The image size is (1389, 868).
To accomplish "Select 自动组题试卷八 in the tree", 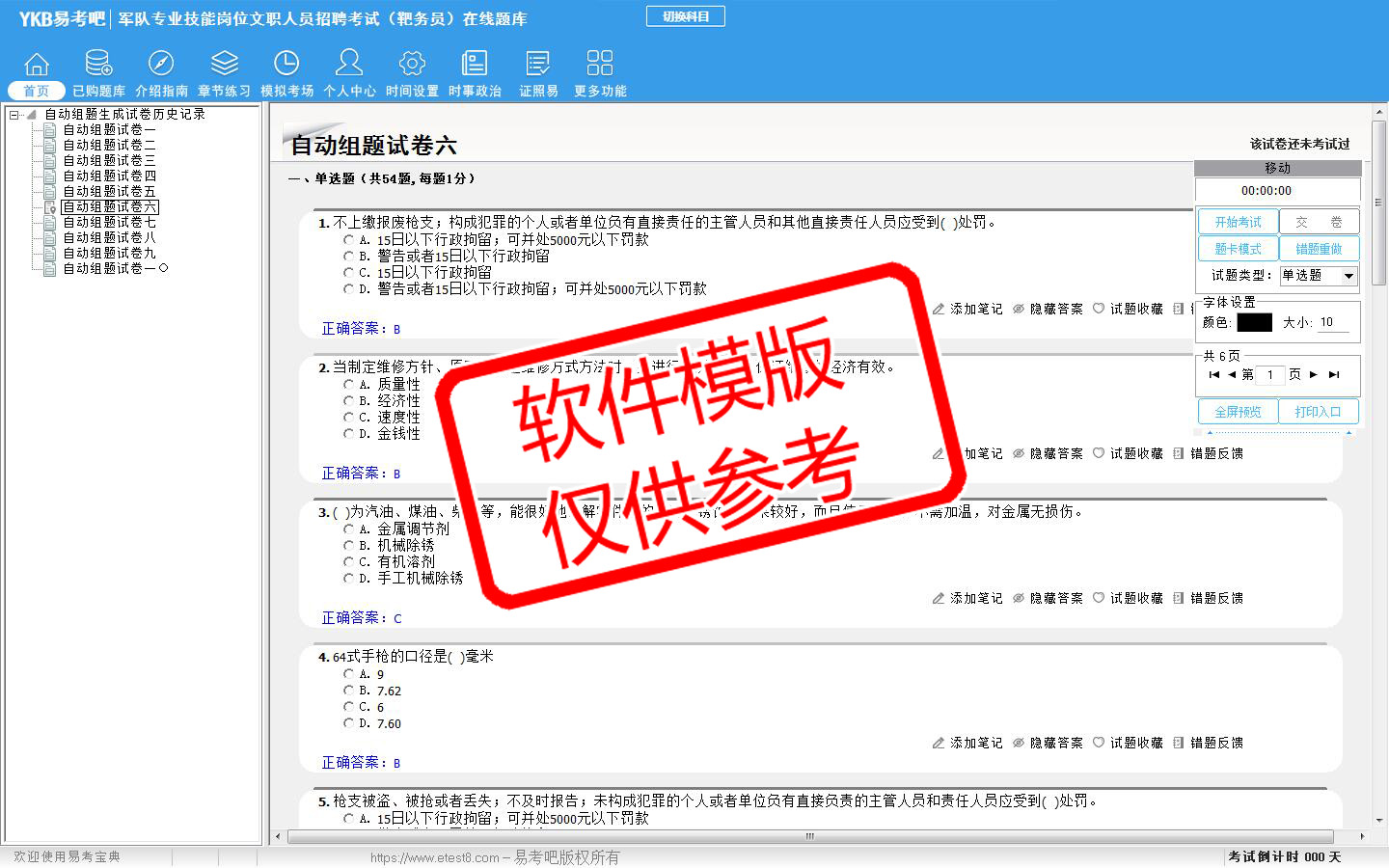I will pyautogui.click(x=109, y=237).
